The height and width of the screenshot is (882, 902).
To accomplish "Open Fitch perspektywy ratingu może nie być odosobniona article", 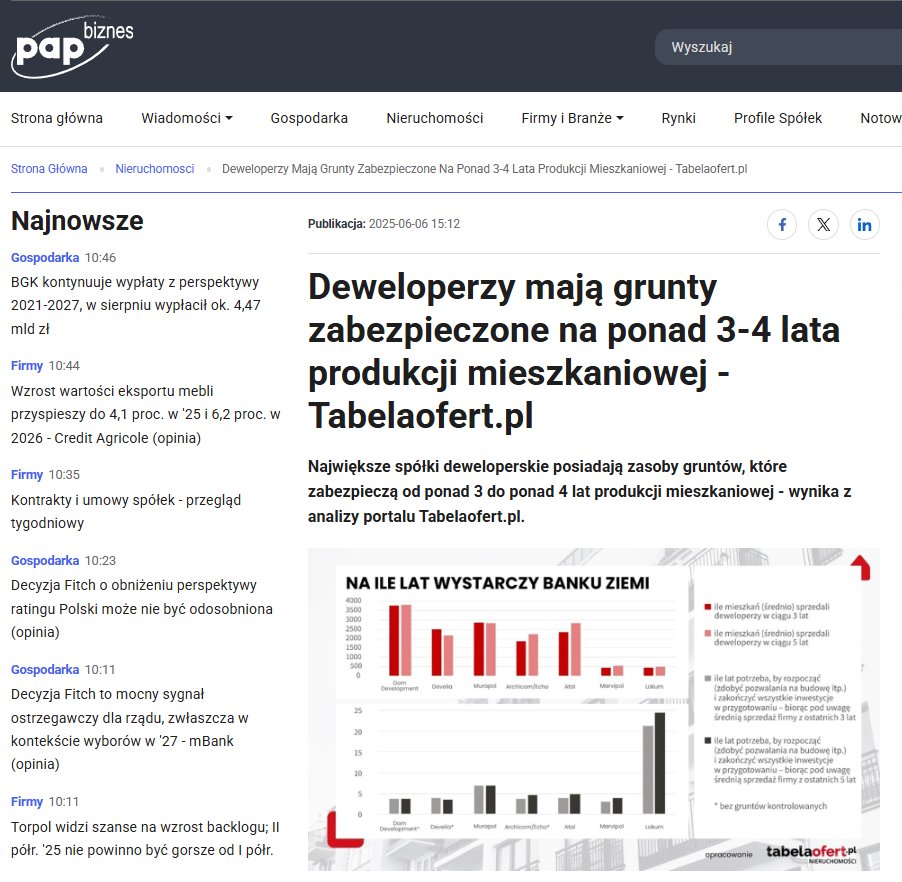I will point(142,609).
